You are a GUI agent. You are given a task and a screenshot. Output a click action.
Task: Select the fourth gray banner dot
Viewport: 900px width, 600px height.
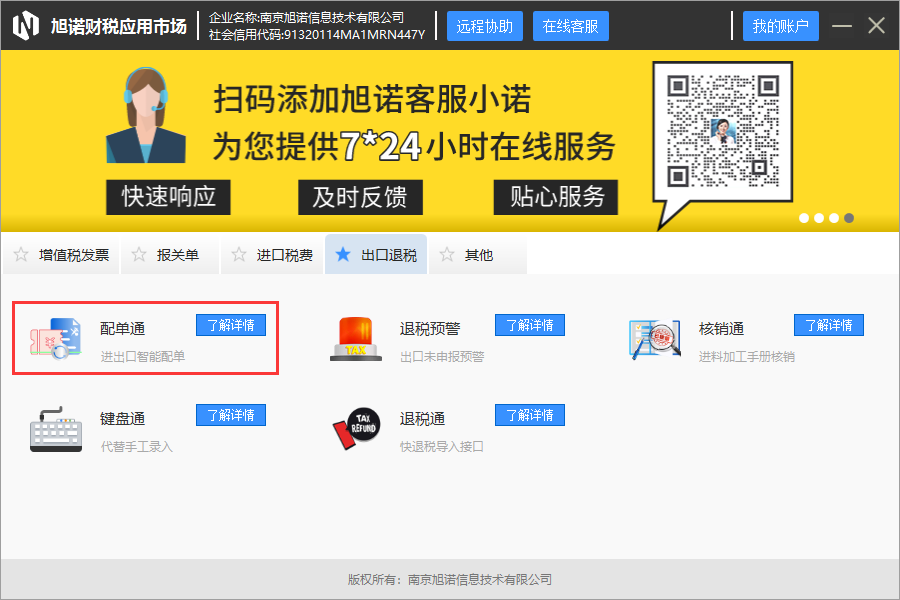click(x=849, y=218)
